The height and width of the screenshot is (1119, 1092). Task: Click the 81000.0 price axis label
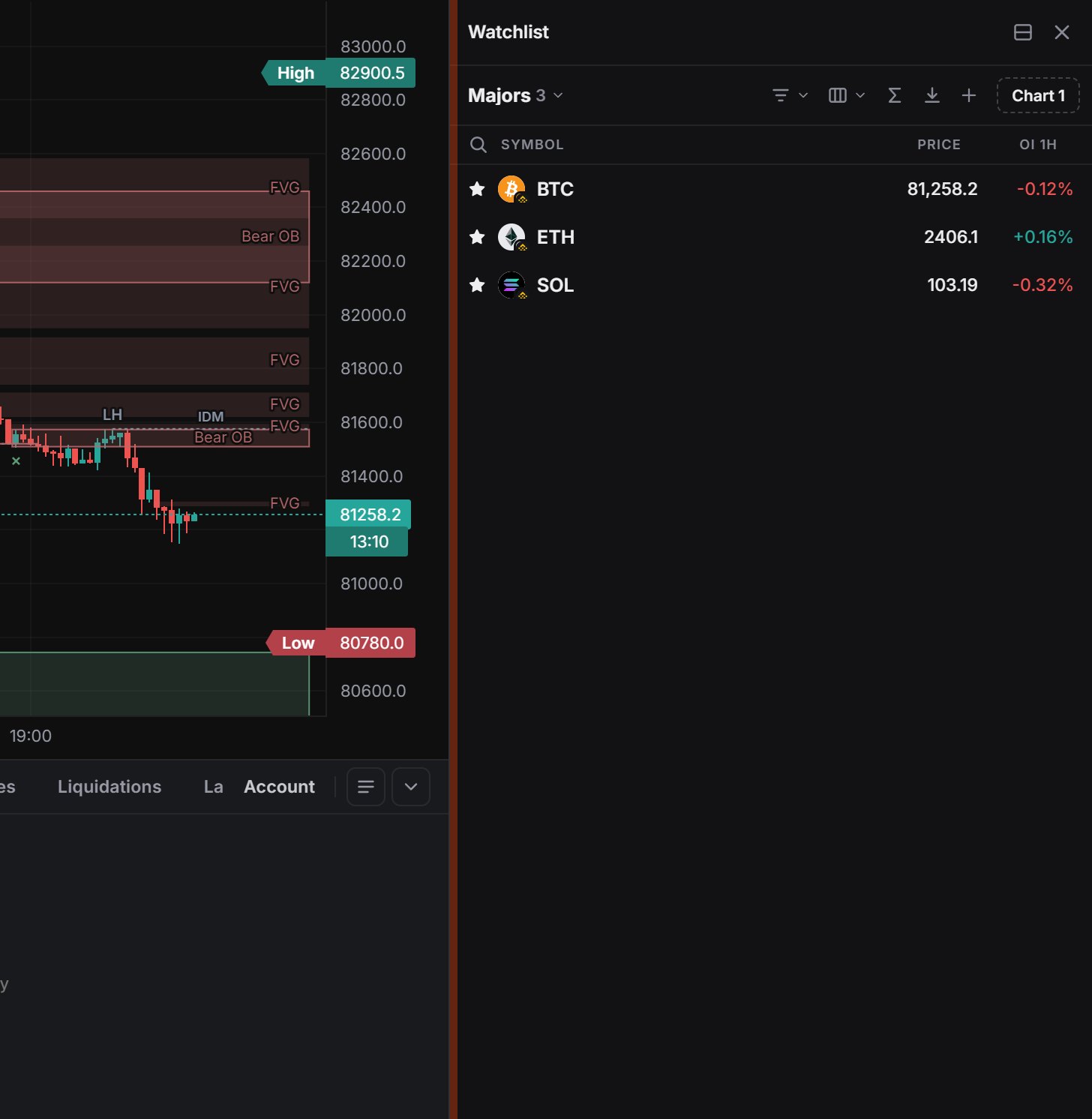pos(372,583)
